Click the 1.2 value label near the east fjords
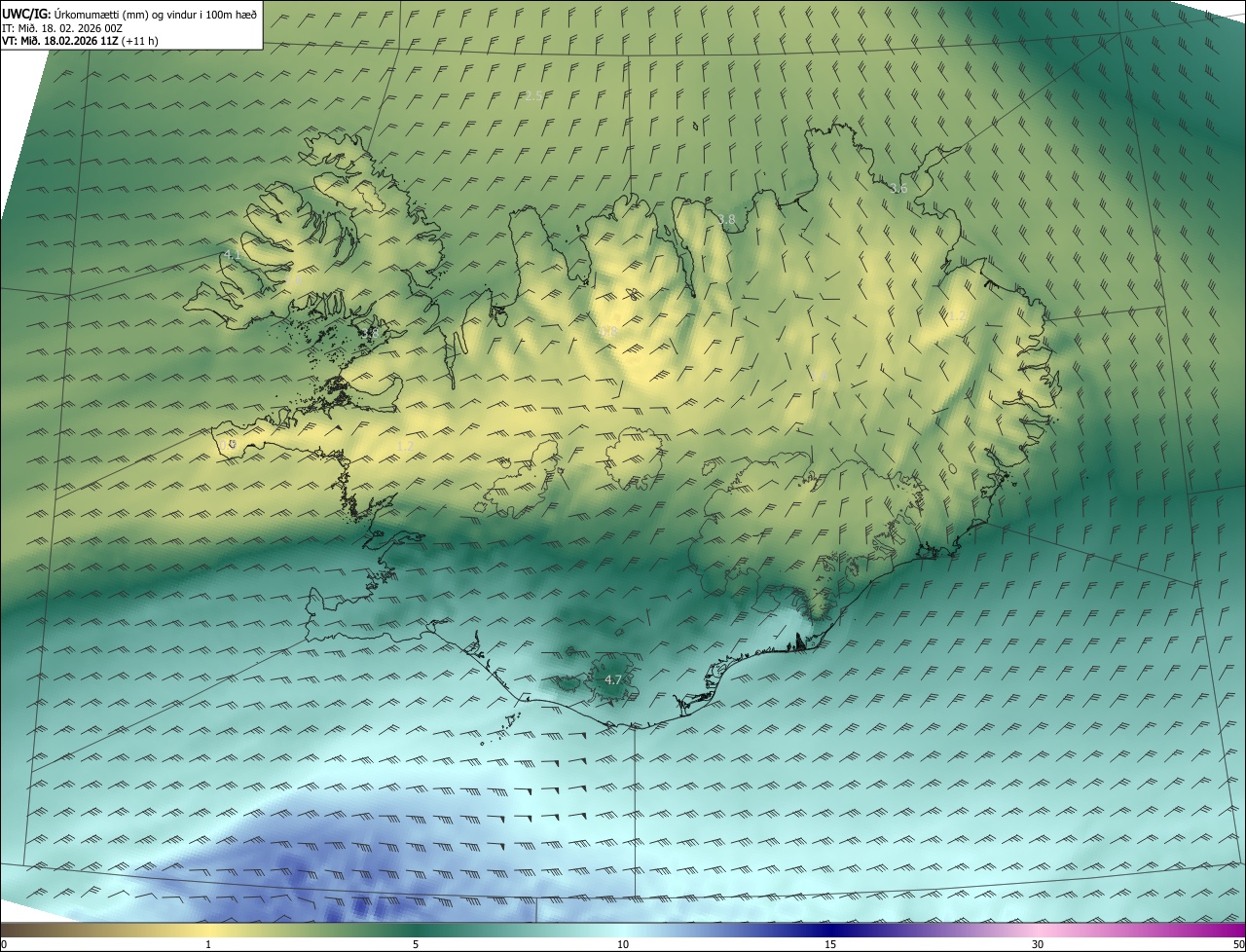This screenshot has width=1246, height=952. (958, 315)
